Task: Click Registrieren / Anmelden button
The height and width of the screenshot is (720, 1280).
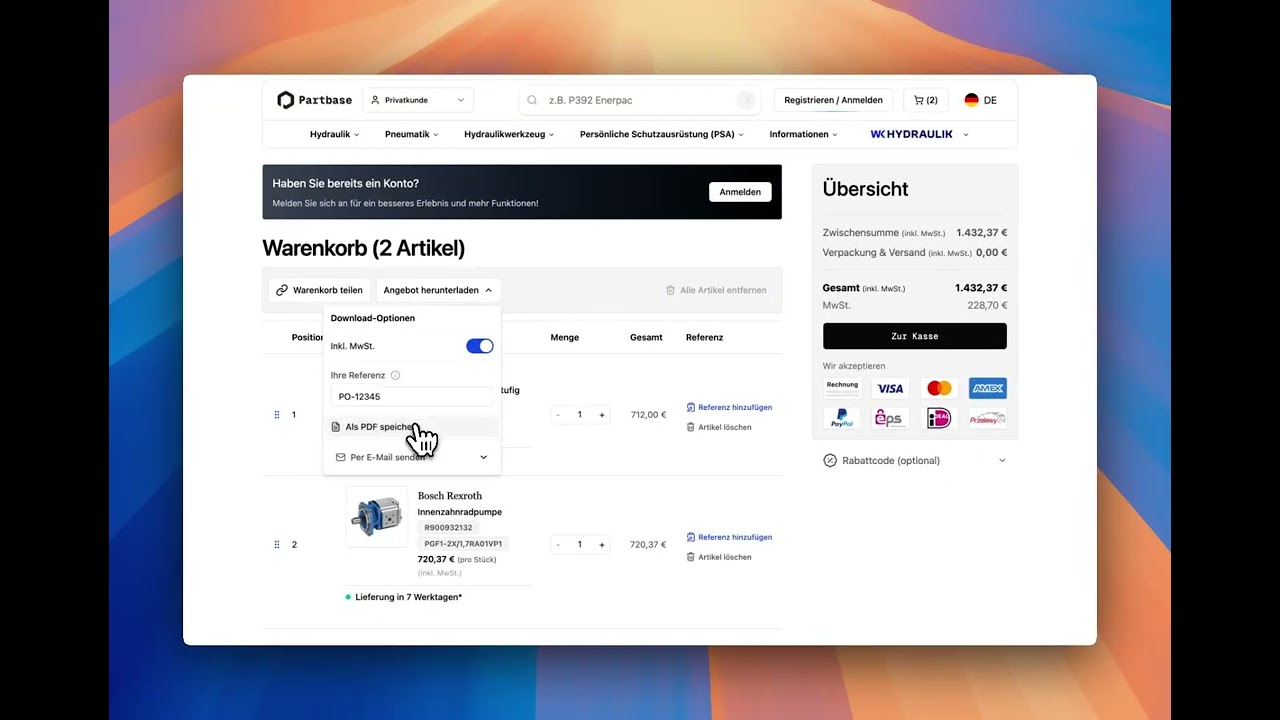Action: [x=833, y=100]
